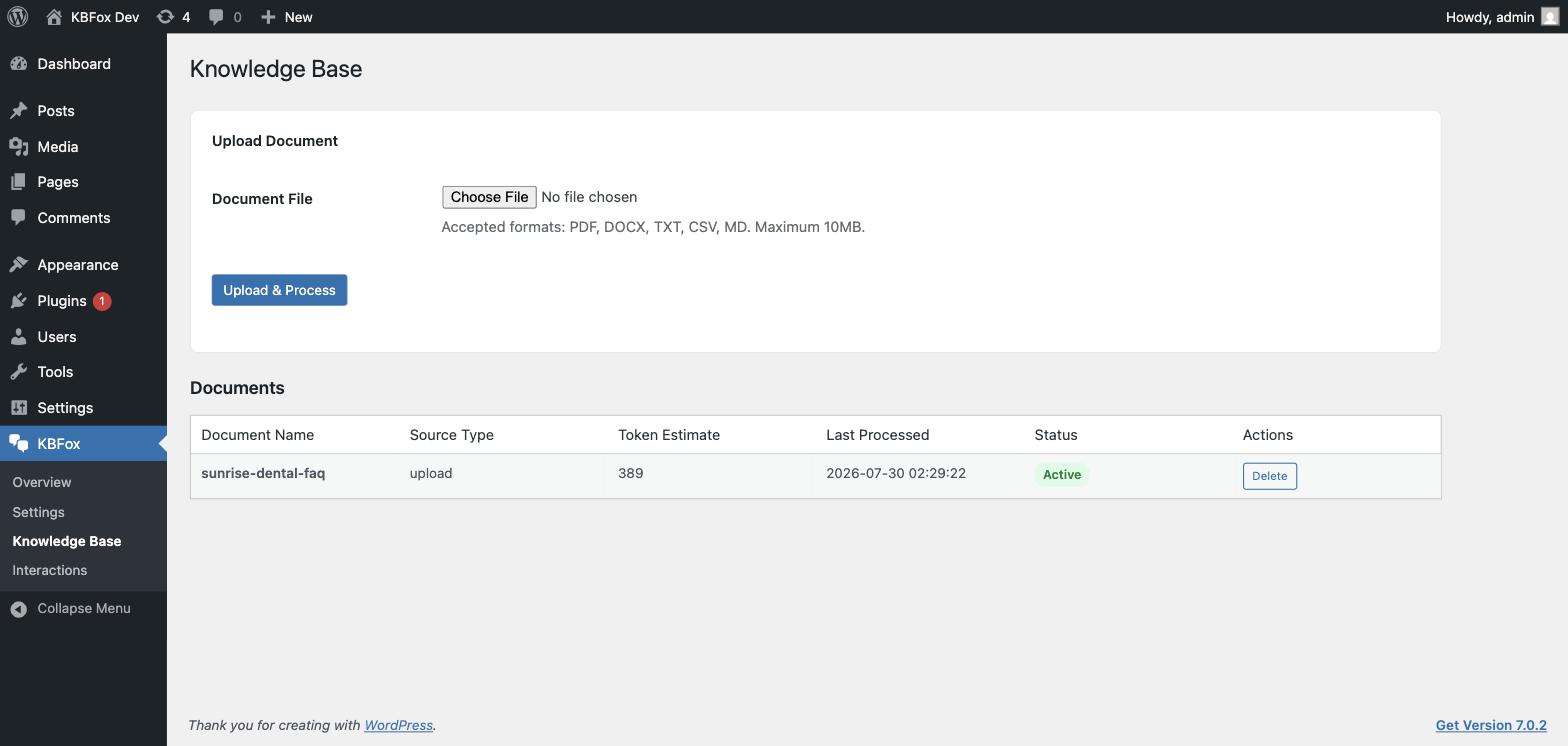
Task: Click the Dashboard gauge icon
Action: click(19, 64)
